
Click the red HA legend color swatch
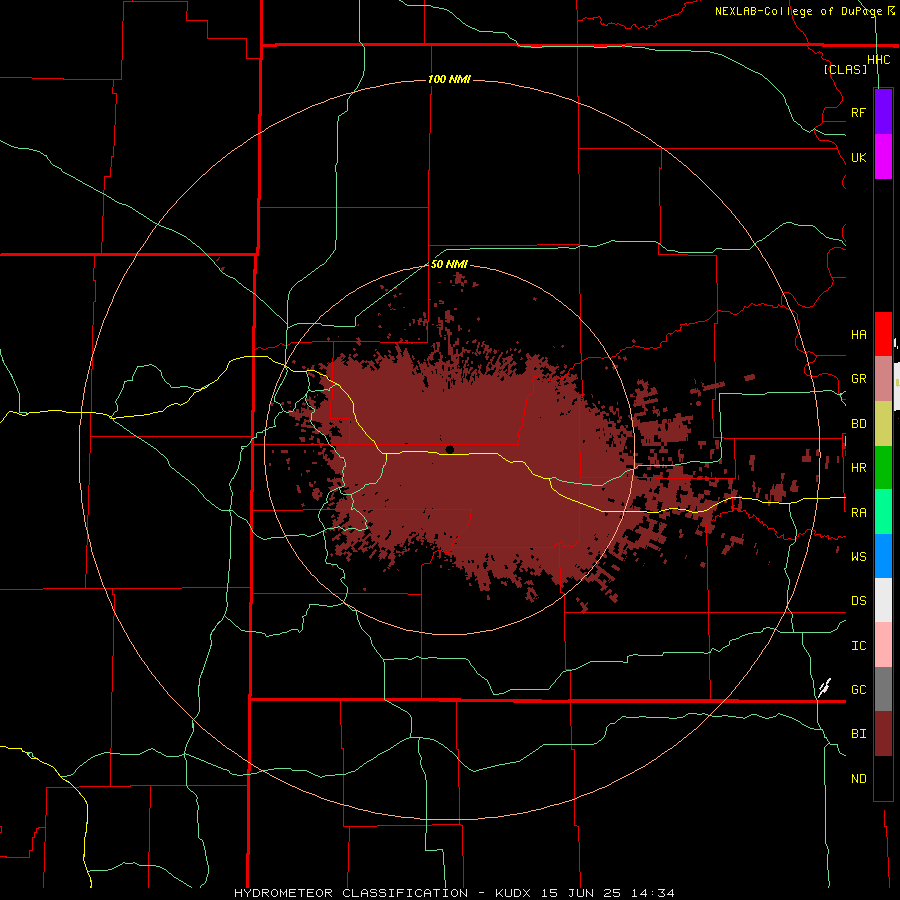click(x=883, y=334)
